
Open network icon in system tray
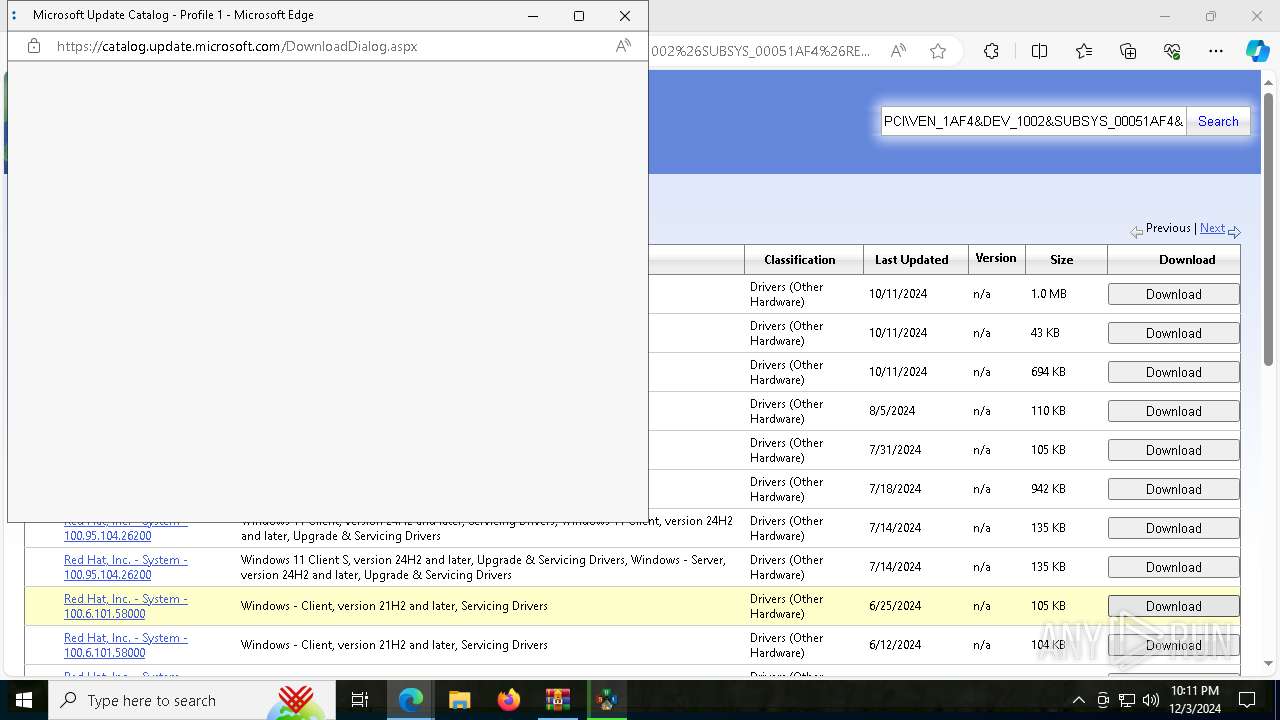tap(1127, 700)
